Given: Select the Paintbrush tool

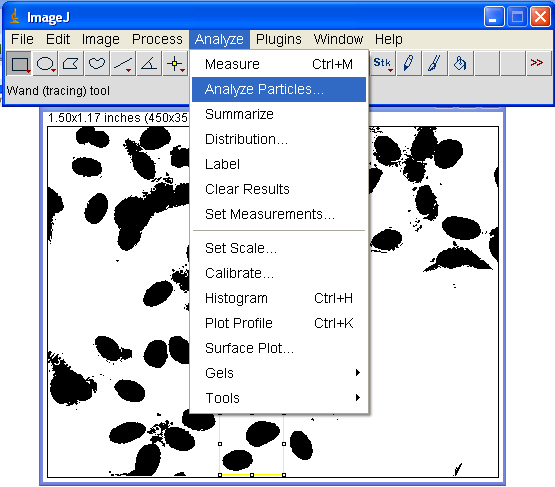Looking at the screenshot, I should pyautogui.click(x=434, y=64).
